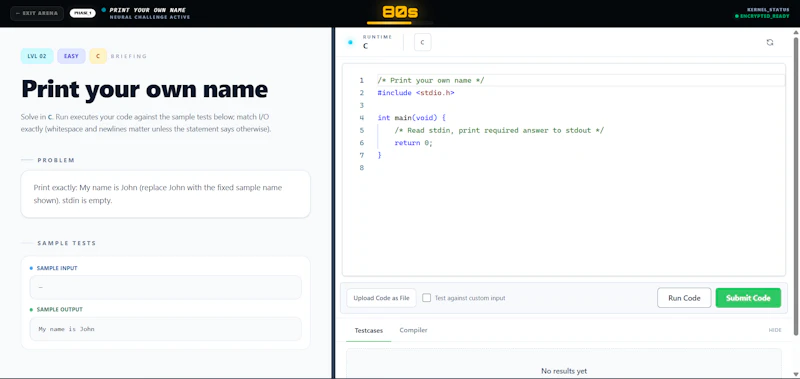The width and height of the screenshot is (800, 379).
Task: Click the BRIEFING label
Action: [129, 56]
